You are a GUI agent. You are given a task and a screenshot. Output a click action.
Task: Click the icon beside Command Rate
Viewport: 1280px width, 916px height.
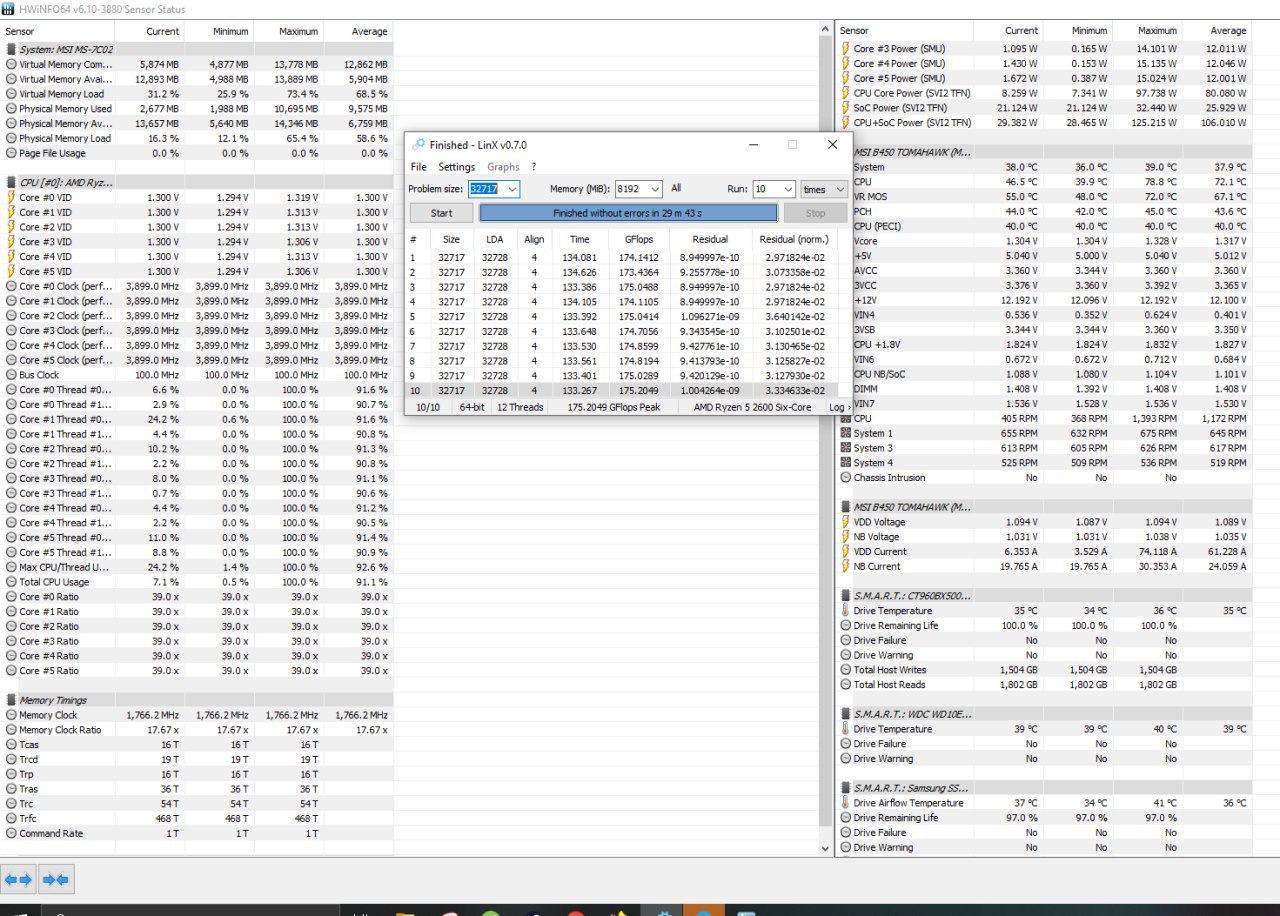[x=11, y=833]
